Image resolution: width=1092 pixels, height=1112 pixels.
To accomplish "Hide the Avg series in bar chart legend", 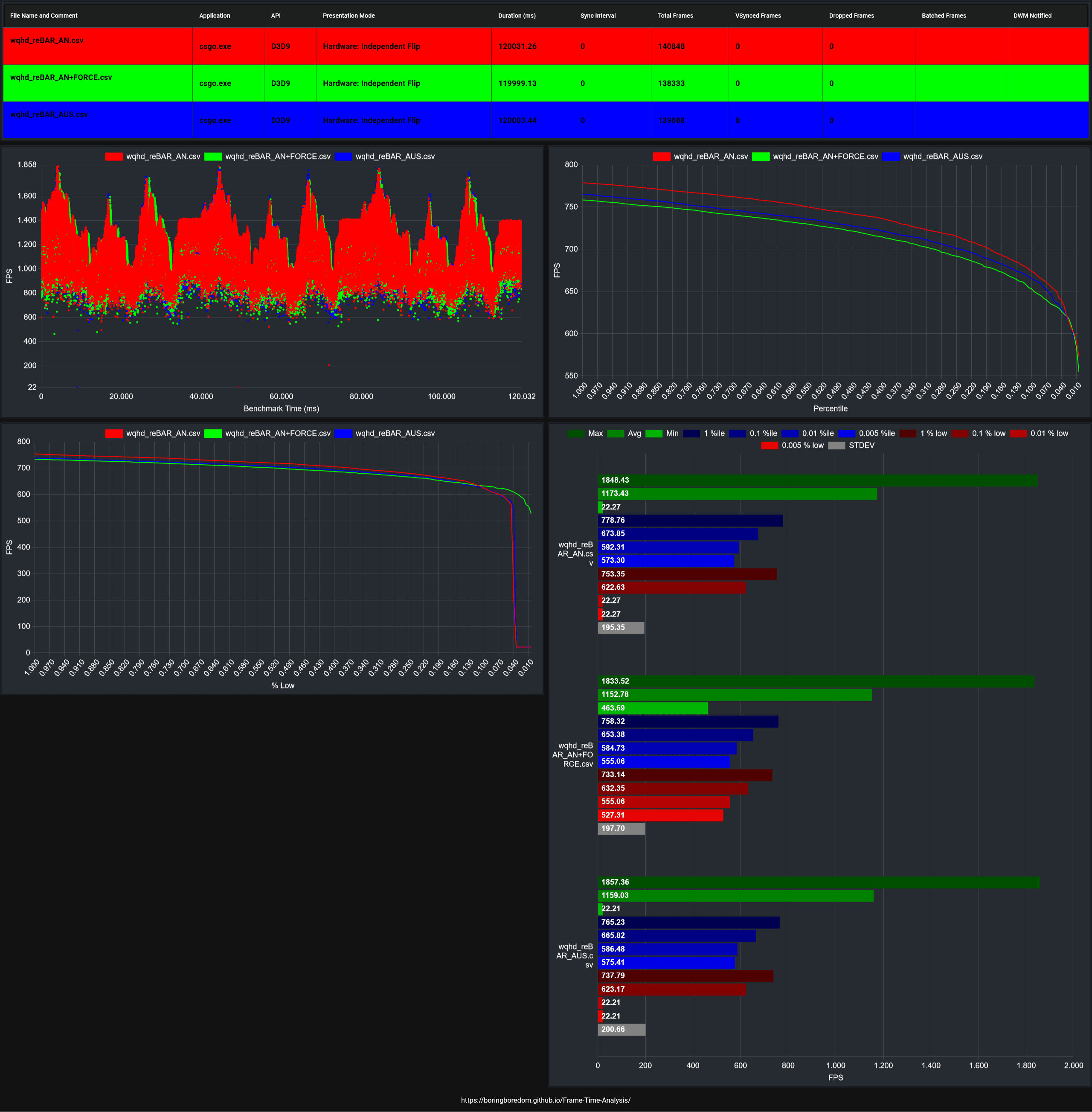I will [x=616, y=434].
